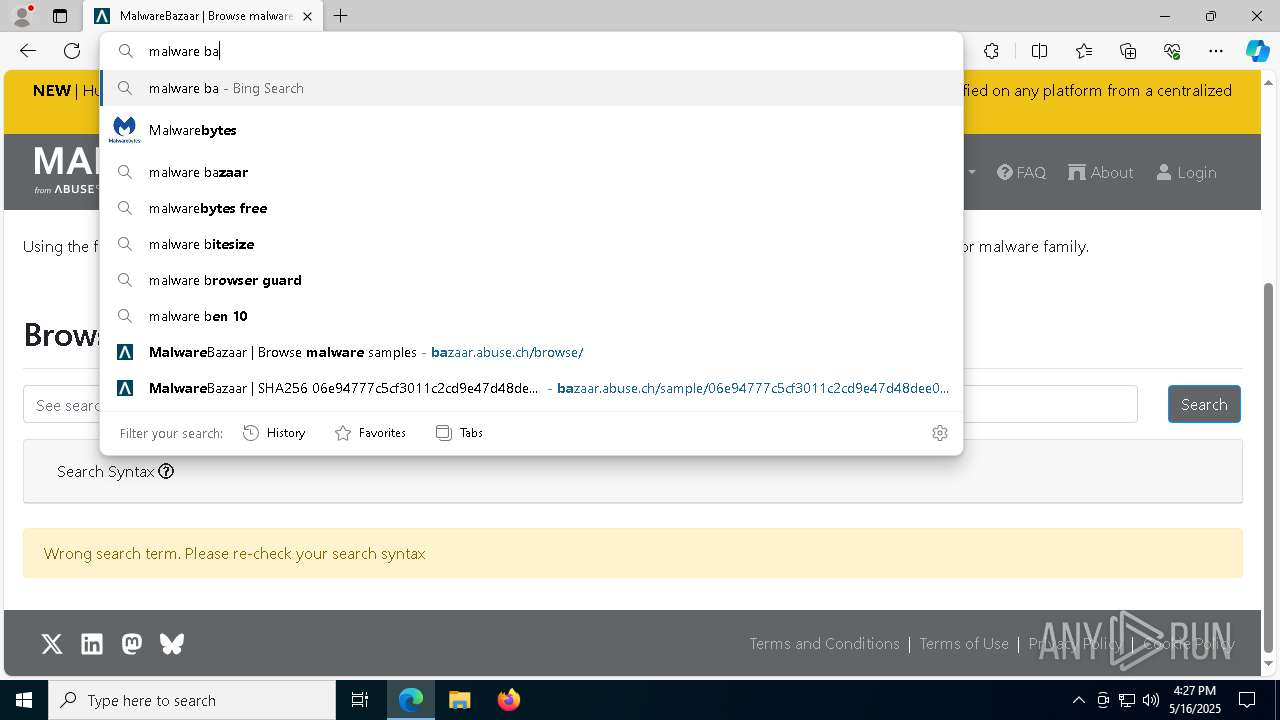Open the tab actions menu icon
1280x720 pixels.
click(60, 16)
